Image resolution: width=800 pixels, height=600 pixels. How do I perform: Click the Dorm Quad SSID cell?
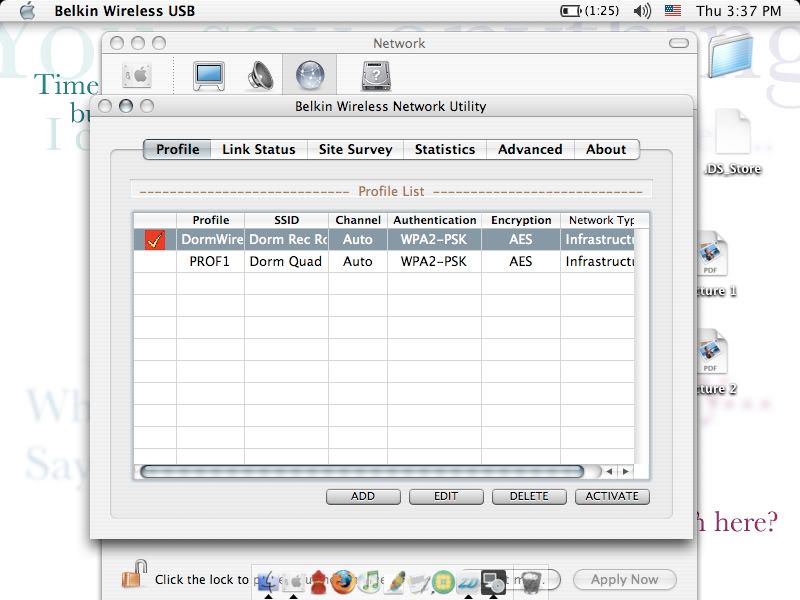point(286,261)
